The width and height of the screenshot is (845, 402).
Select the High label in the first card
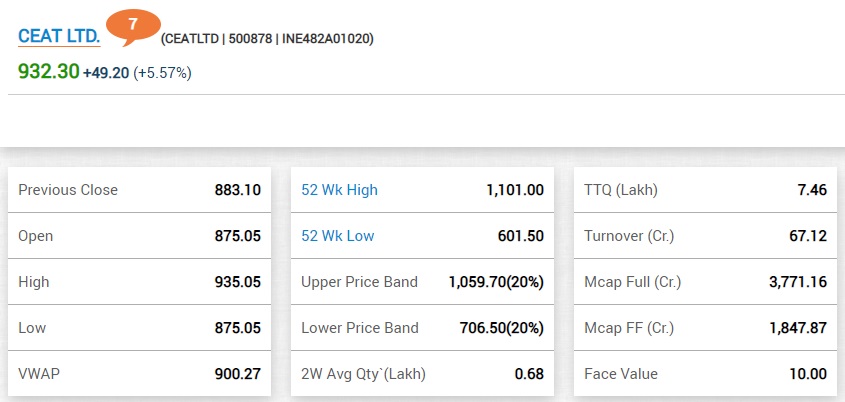(x=33, y=282)
